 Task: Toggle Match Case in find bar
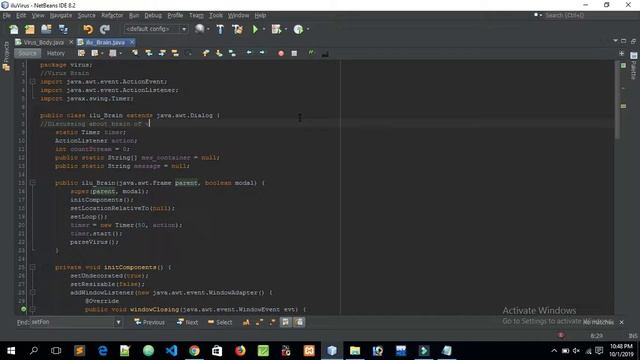[246, 322]
